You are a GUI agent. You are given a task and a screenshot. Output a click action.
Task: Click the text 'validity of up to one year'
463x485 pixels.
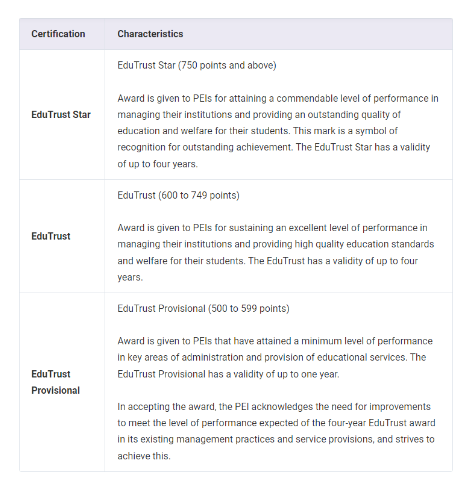point(285,374)
